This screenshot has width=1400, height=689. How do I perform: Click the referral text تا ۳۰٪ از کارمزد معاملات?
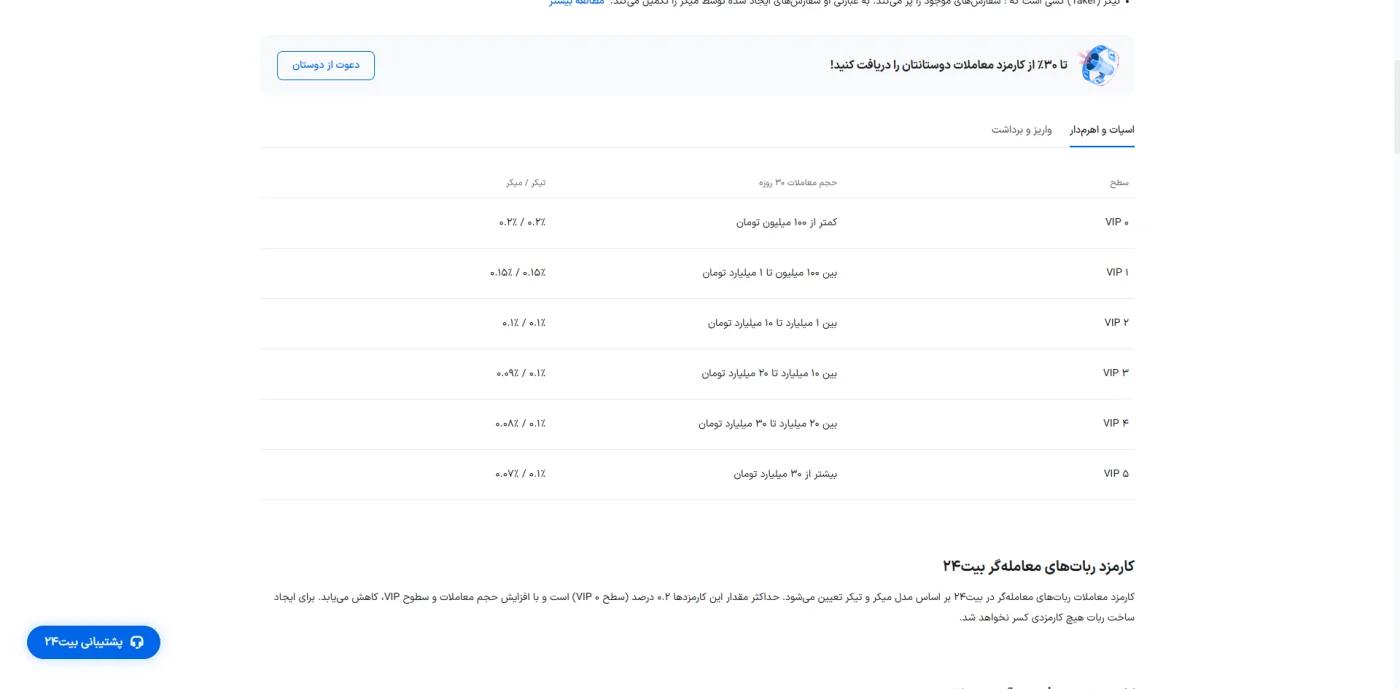coord(949,65)
